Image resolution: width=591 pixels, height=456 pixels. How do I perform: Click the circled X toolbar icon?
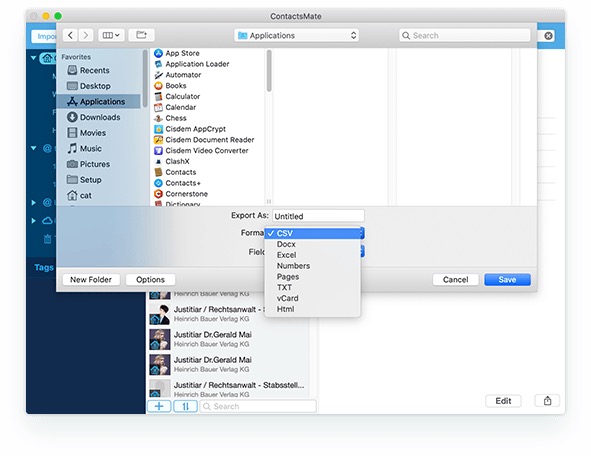click(548, 36)
